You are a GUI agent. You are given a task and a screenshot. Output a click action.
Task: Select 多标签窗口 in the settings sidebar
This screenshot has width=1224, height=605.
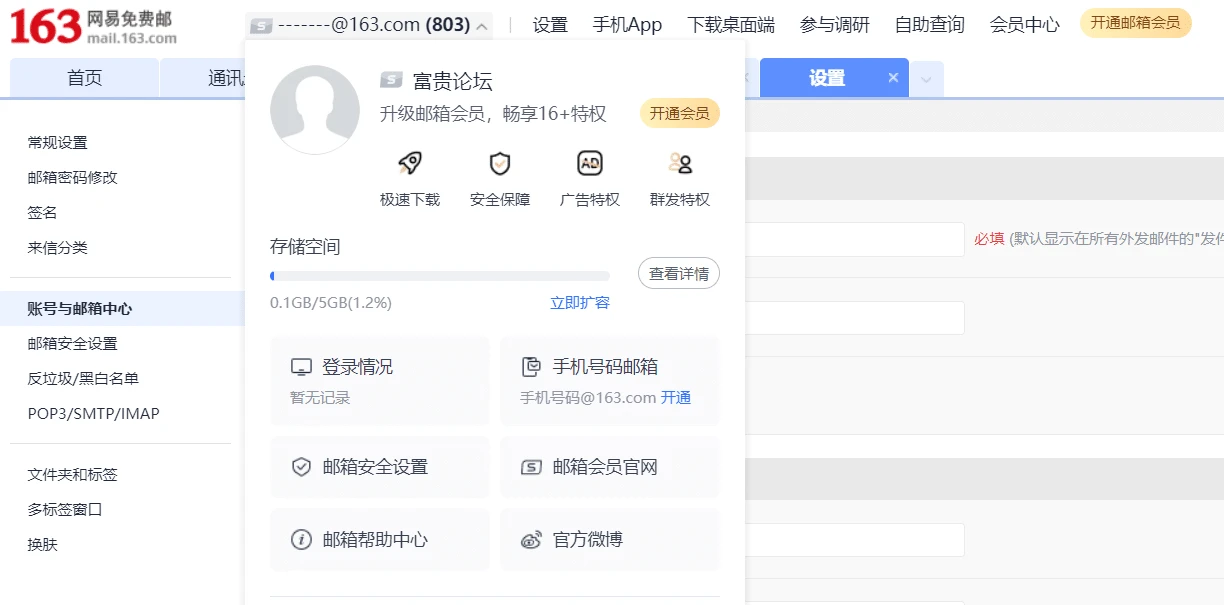(65, 510)
